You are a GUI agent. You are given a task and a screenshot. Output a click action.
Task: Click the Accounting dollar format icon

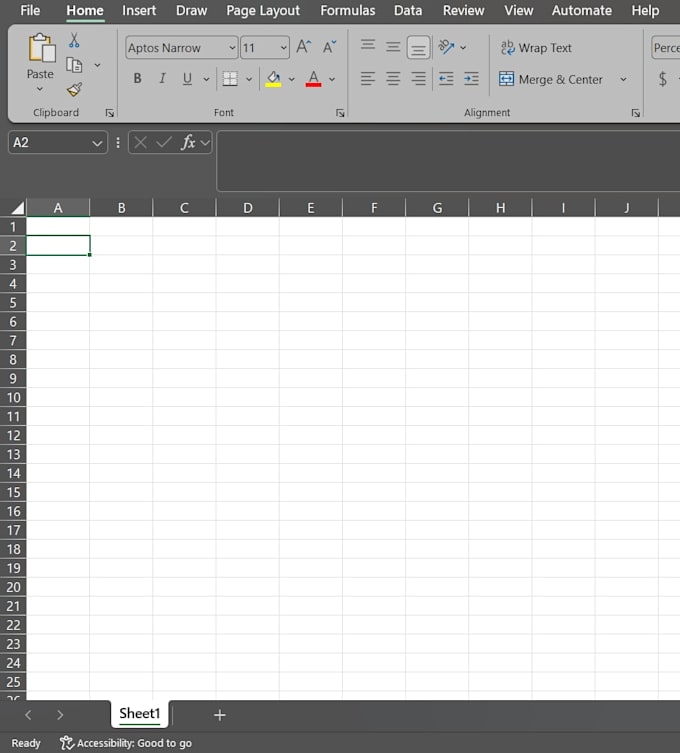pyautogui.click(x=663, y=78)
